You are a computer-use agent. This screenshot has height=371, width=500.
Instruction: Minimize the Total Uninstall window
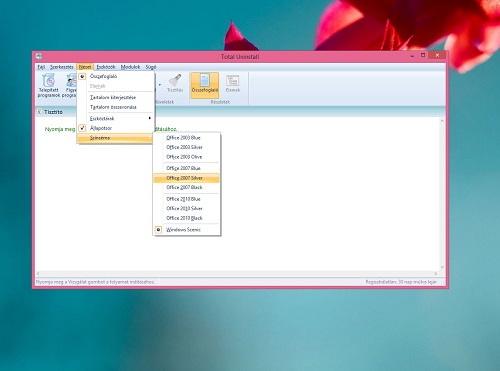pyautogui.click(x=412, y=56)
